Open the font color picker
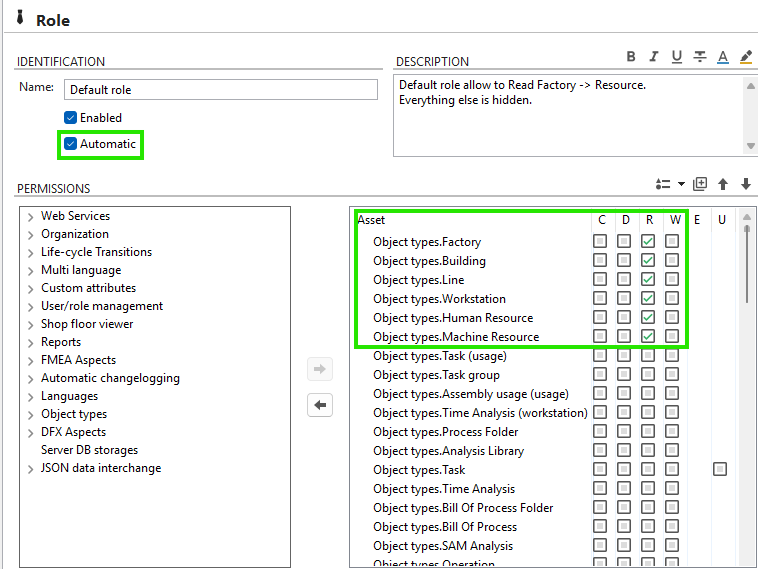The width and height of the screenshot is (758, 569). click(723, 57)
